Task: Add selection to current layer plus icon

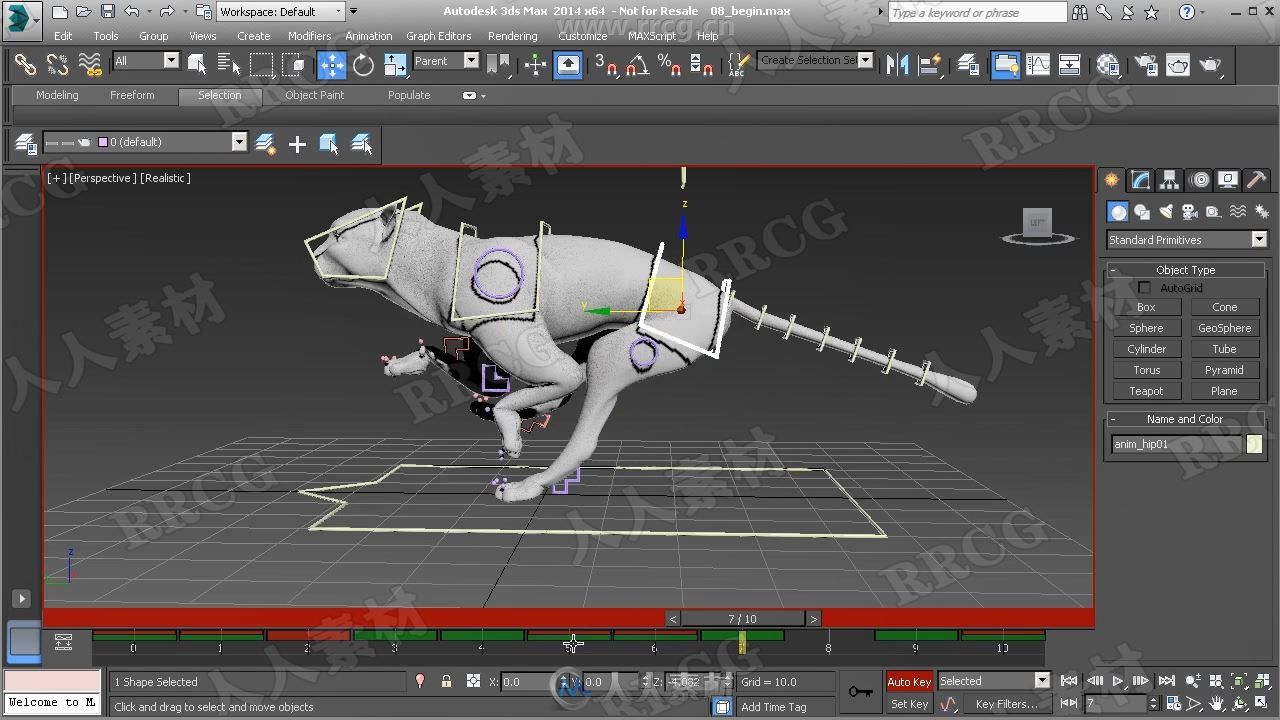Action: tap(297, 144)
